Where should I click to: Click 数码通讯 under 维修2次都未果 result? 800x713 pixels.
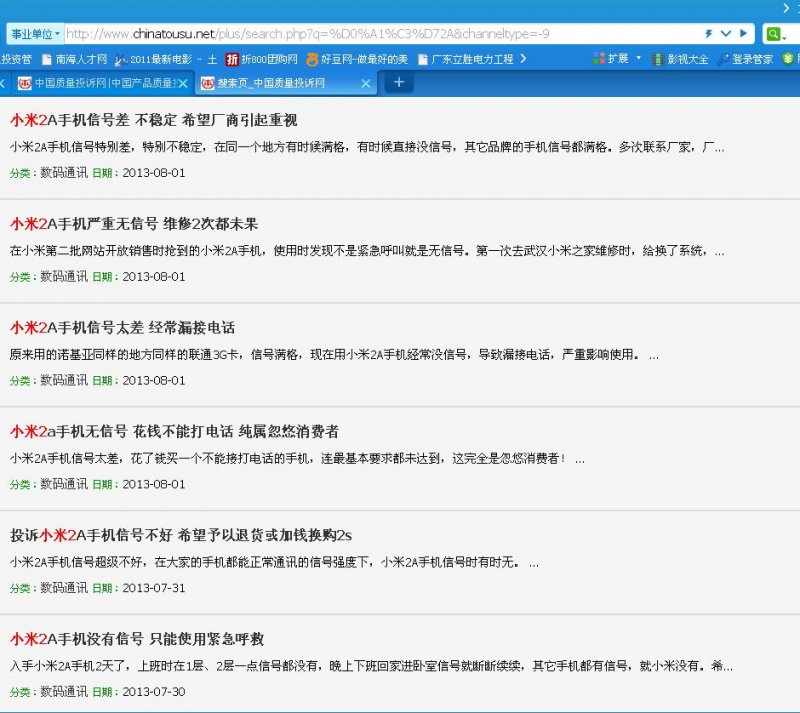click(x=64, y=276)
